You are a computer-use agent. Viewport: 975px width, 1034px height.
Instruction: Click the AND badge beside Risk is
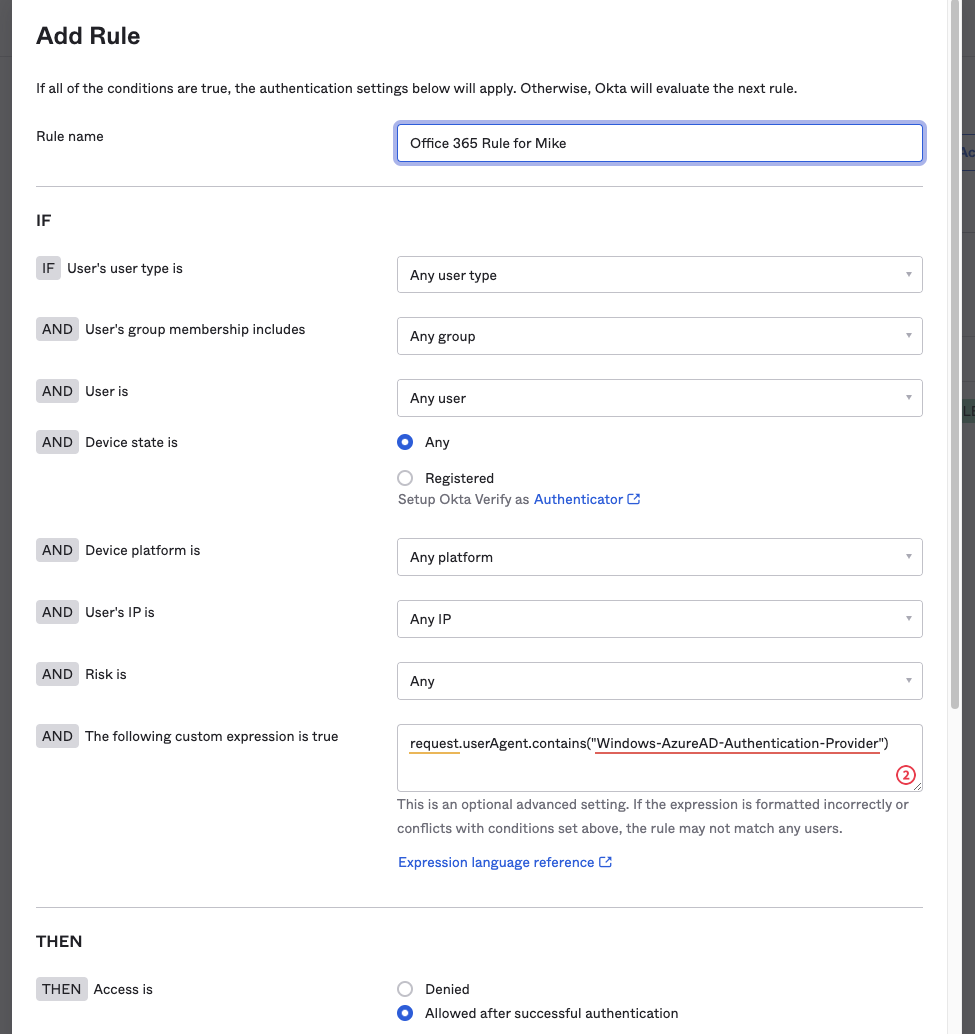[x=57, y=674]
